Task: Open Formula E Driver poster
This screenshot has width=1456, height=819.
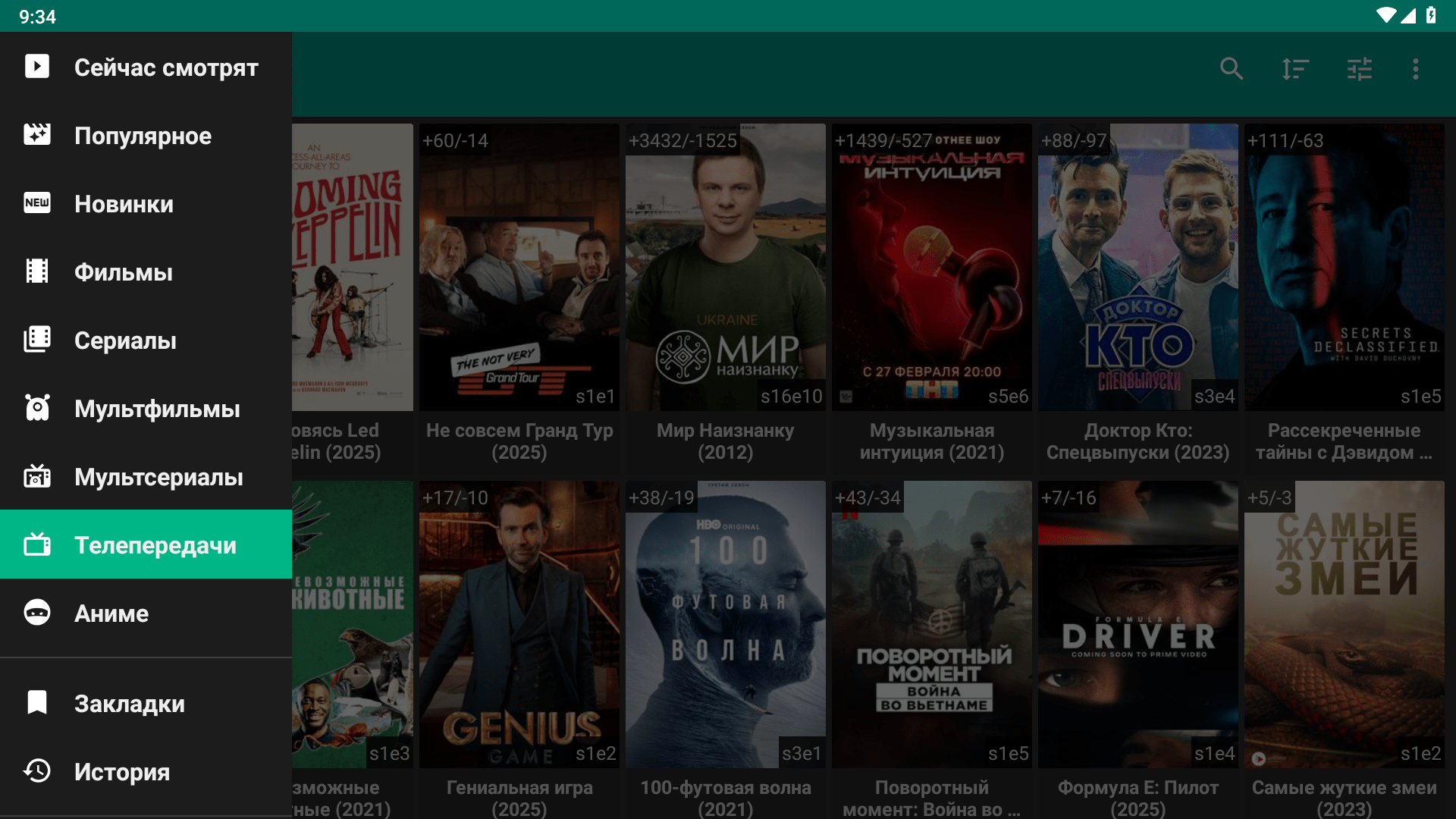Action: pyautogui.click(x=1138, y=624)
